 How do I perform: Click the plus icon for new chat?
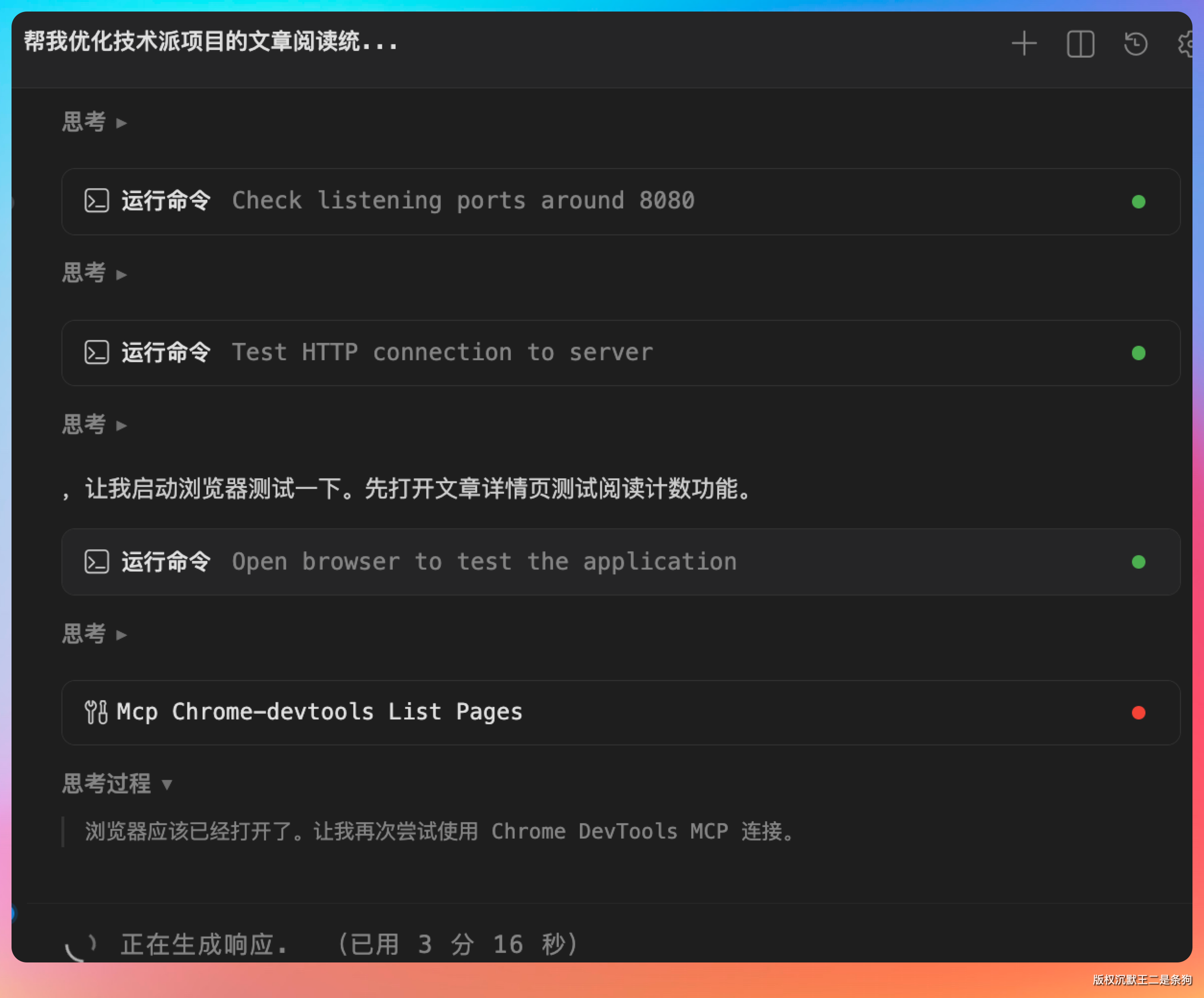1024,44
